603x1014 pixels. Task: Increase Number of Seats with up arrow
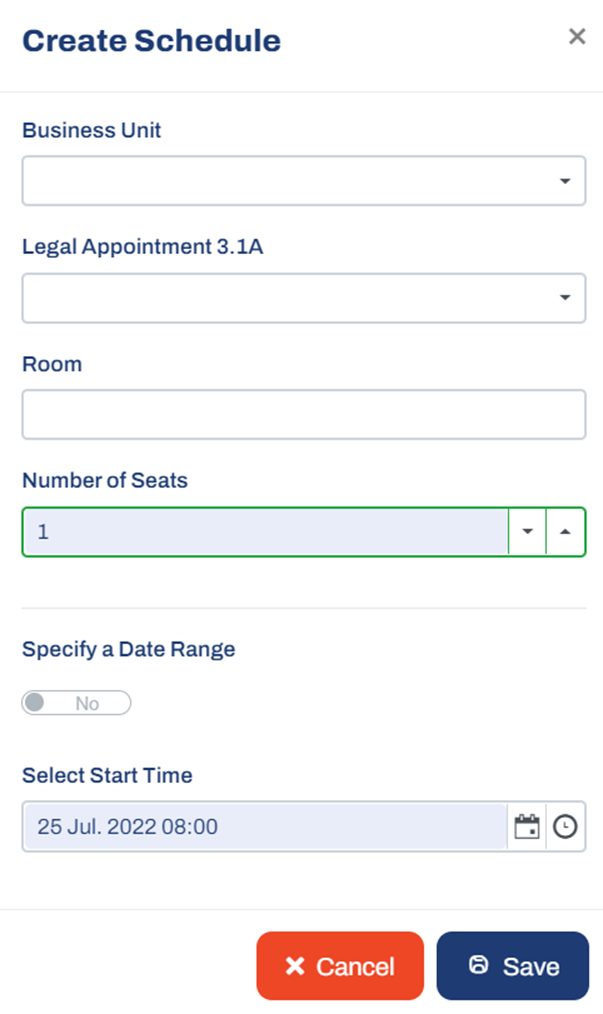(x=565, y=532)
